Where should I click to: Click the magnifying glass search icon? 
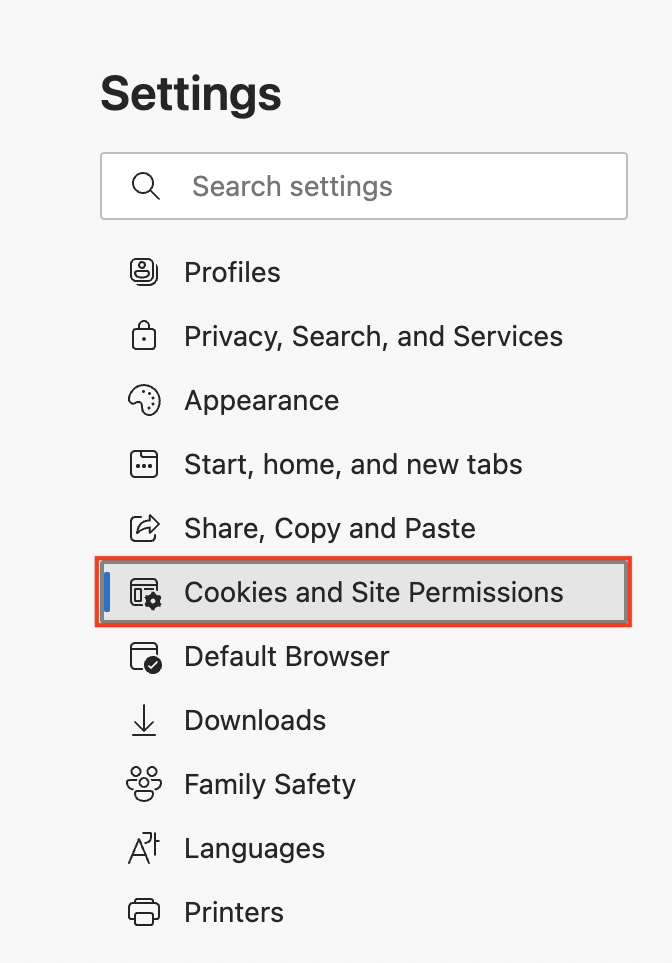coord(146,186)
